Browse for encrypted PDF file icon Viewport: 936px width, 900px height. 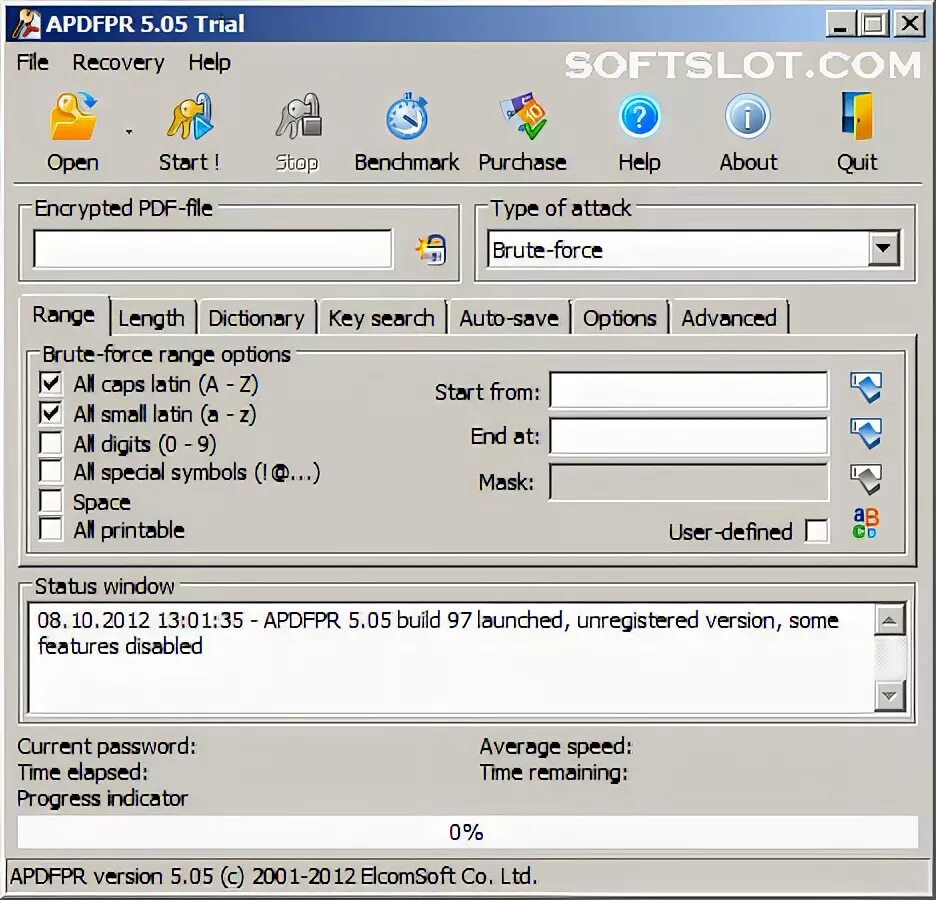[x=430, y=249]
